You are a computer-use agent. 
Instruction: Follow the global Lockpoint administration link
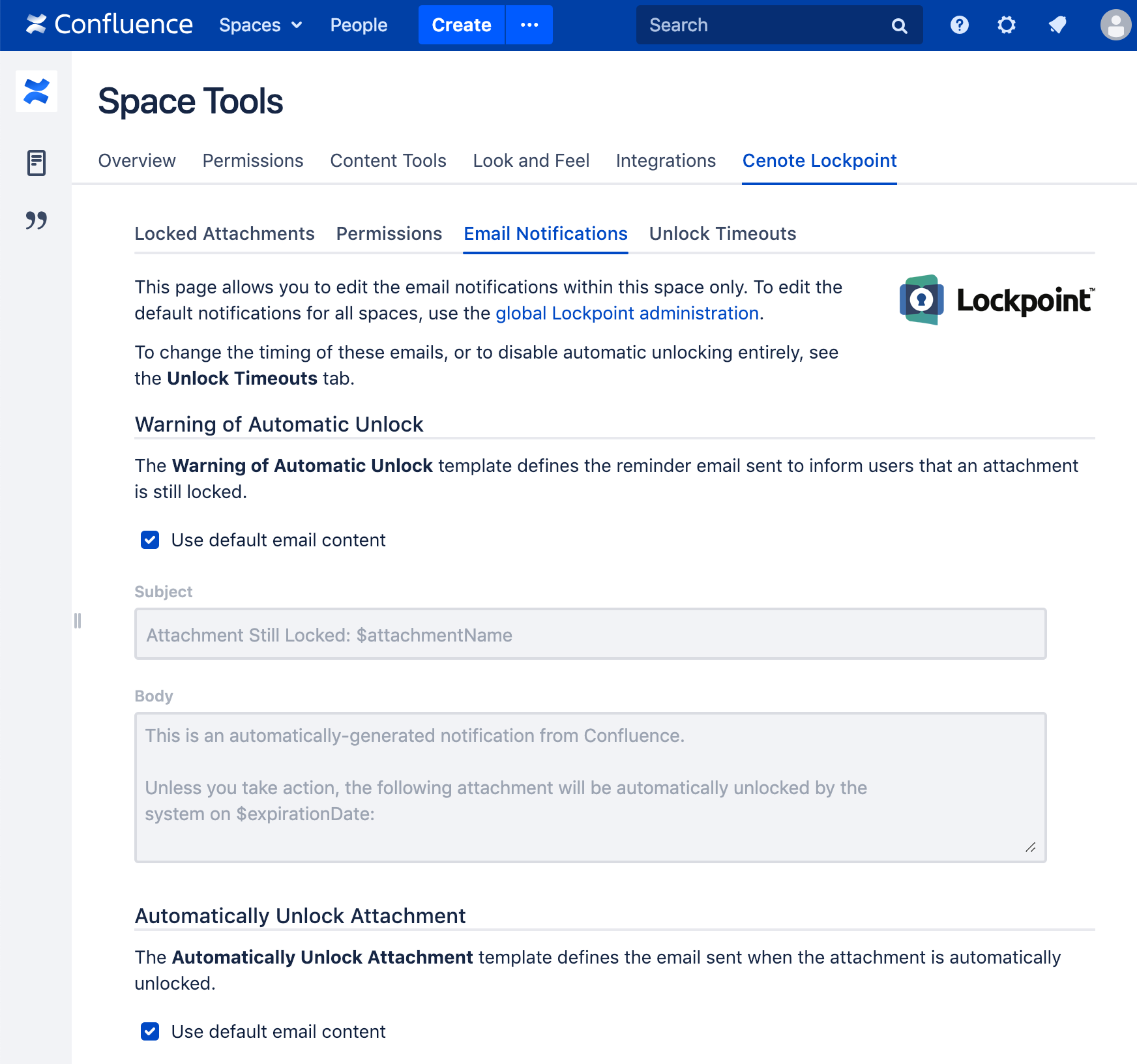tap(627, 314)
